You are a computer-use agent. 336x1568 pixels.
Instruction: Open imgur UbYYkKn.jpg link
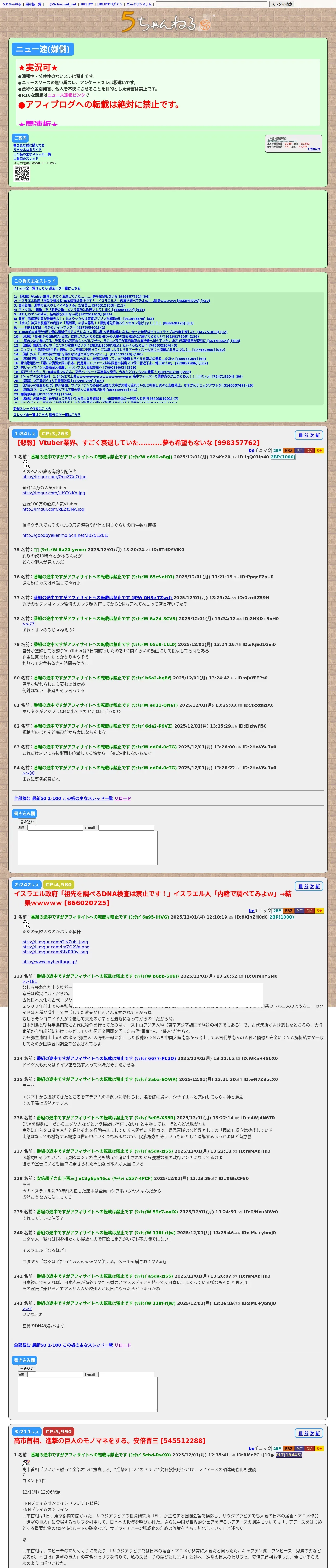click(54, 493)
